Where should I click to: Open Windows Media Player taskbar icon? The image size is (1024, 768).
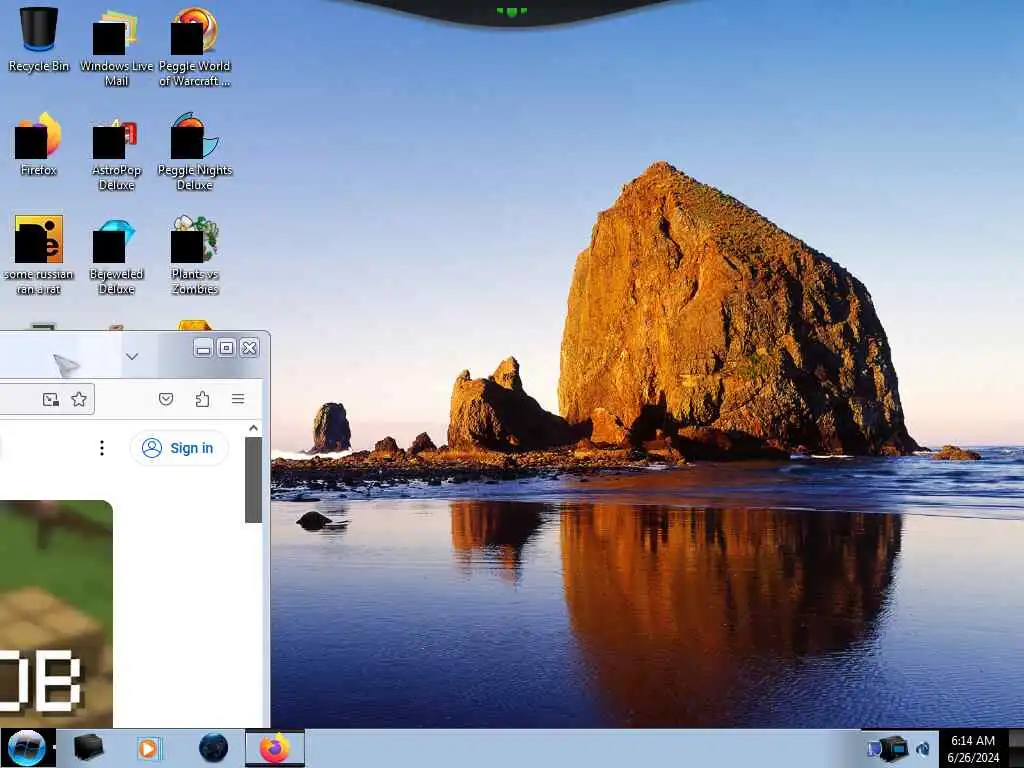[149, 748]
